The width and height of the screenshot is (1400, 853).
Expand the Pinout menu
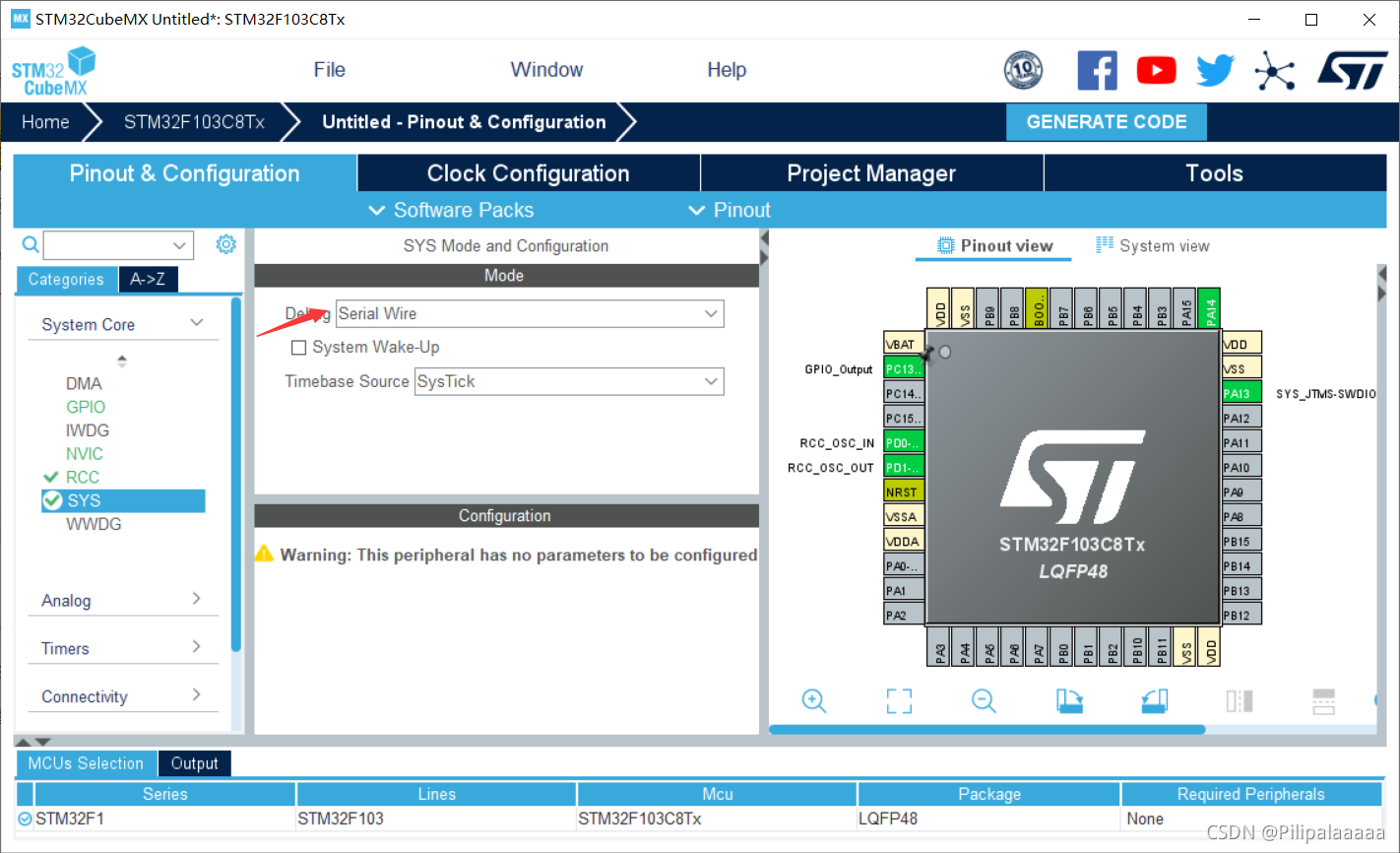[730, 210]
